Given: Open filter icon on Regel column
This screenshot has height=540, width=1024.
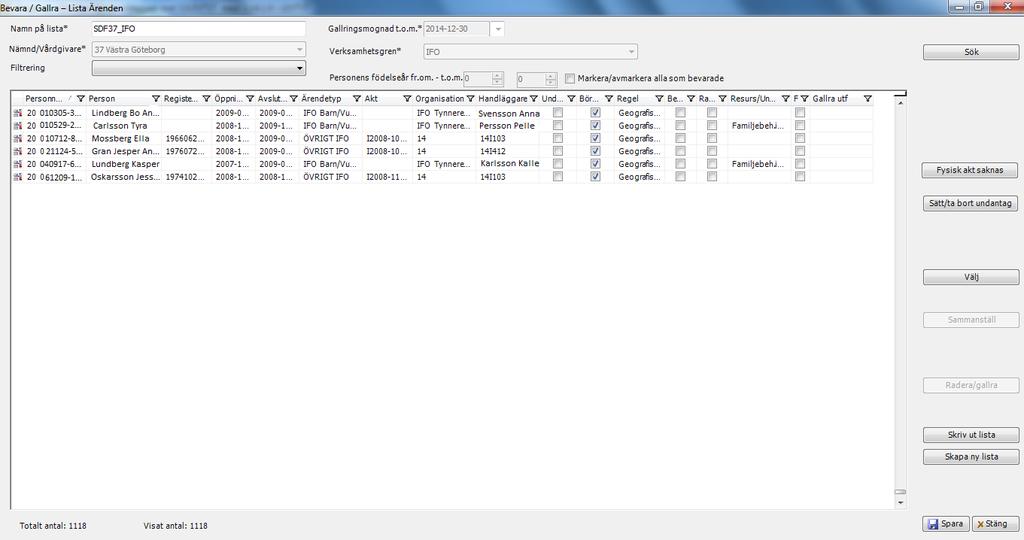Looking at the screenshot, I should pos(659,99).
